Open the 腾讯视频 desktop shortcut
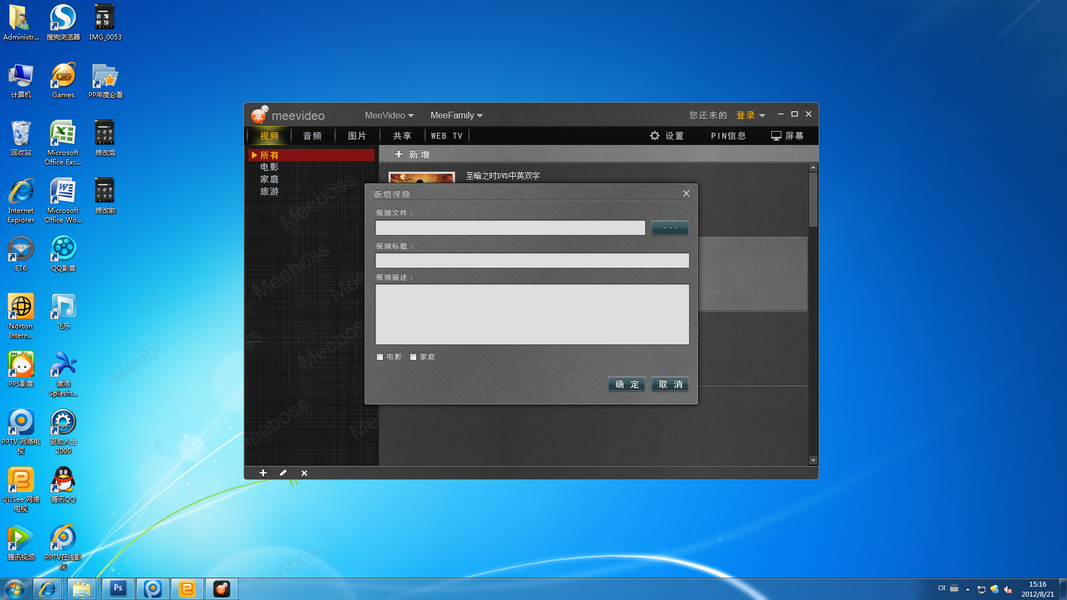This screenshot has width=1067, height=600. tap(20, 543)
